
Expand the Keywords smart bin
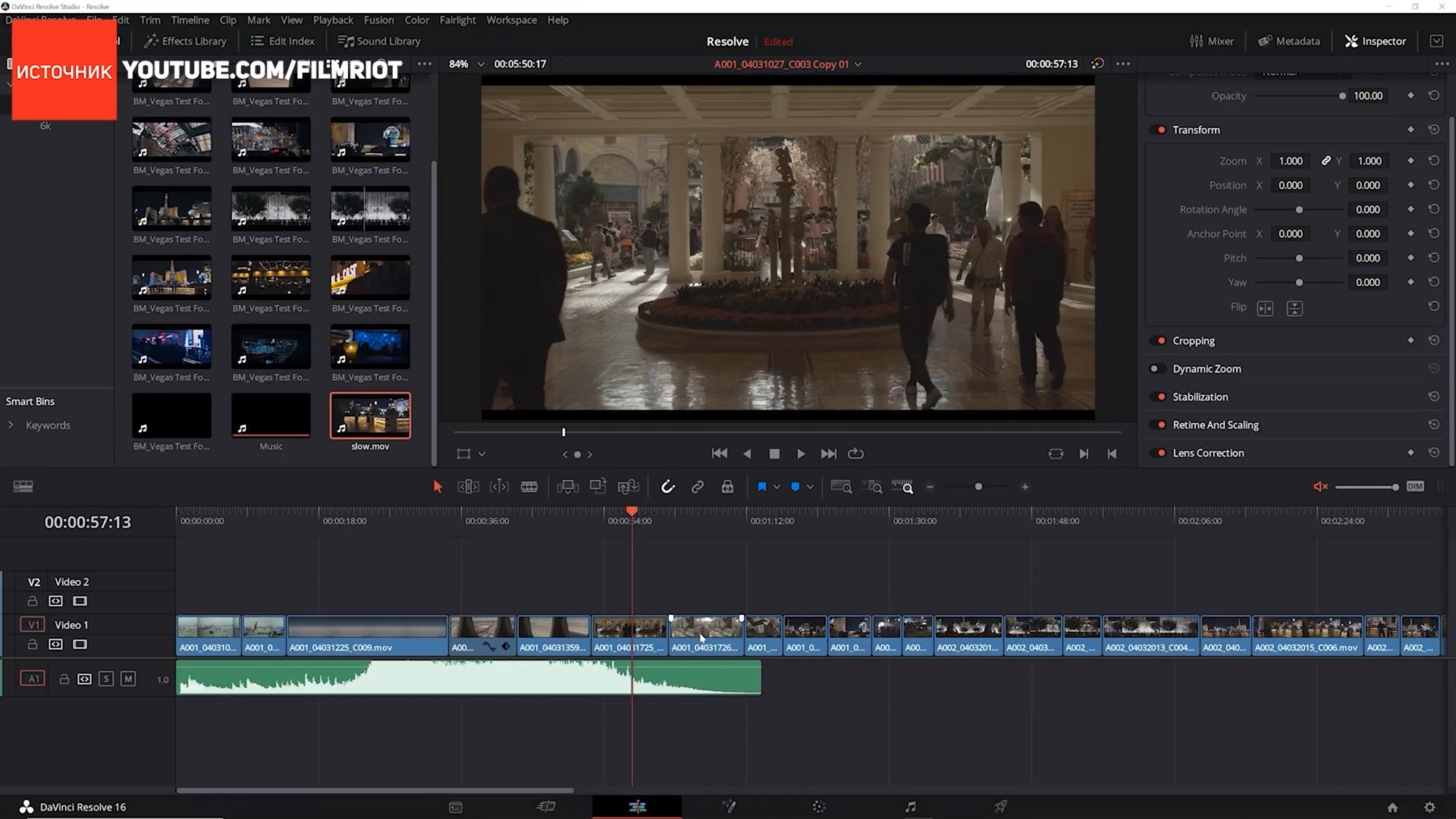click(x=11, y=425)
